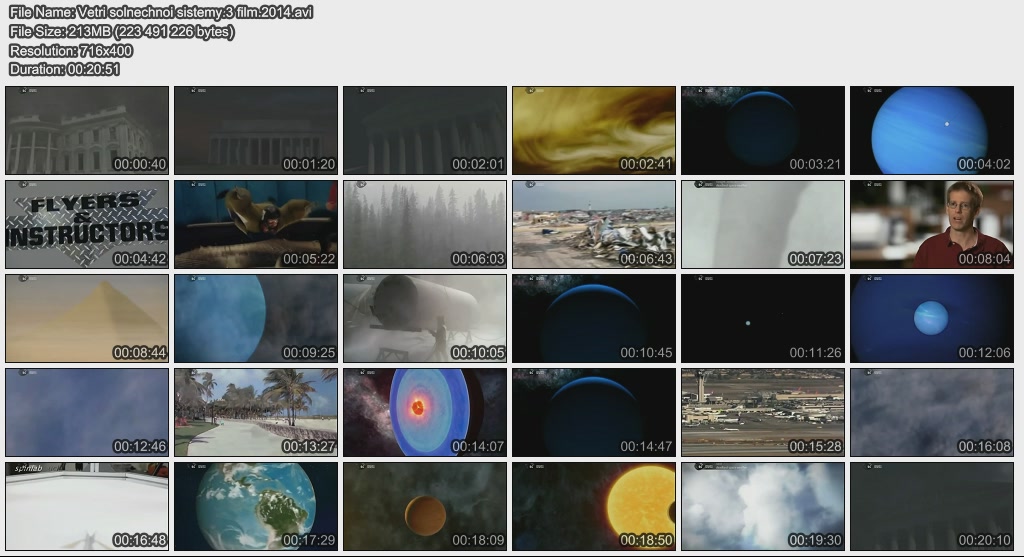Image resolution: width=1024 pixels, height=557 pixels.
Task: Open the blue Neptune thumbnail at 00:04:02
Action: pyautogui.click(x=931, y=130)
